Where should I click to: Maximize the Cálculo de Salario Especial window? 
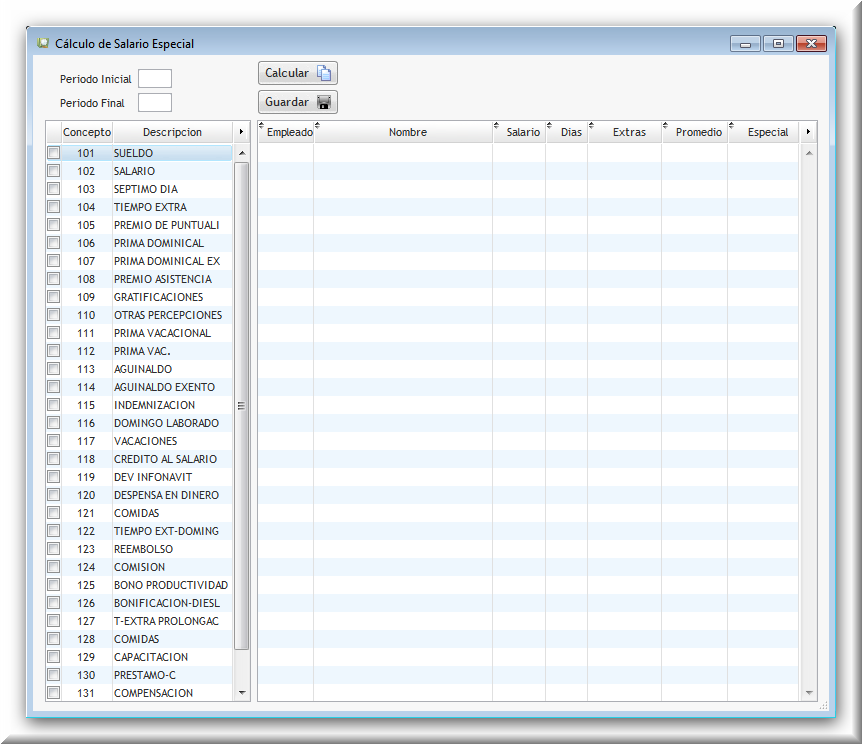[x=778, y=43]
